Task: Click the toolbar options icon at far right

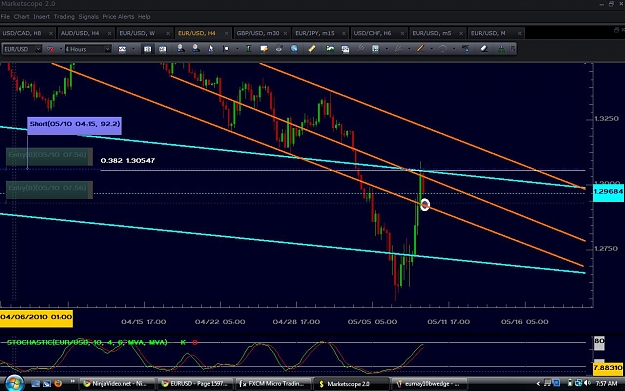Action: click(513, 49)
